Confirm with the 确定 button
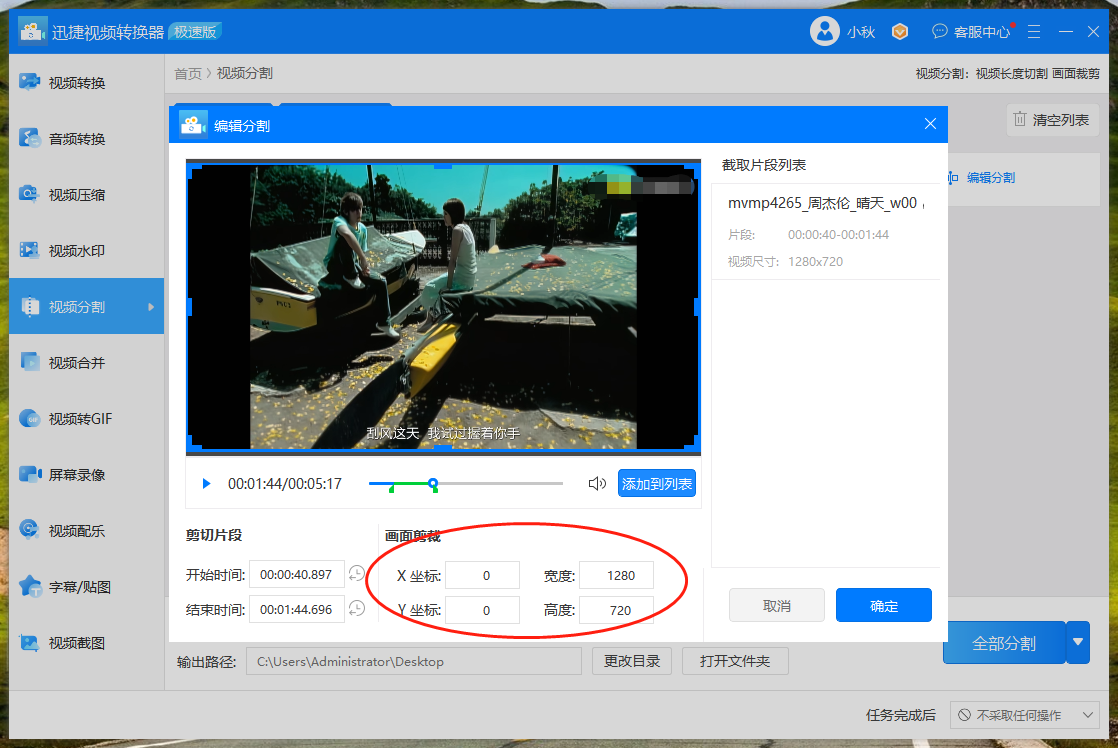This screenshot has width=1118, height=748. (x=884, y=606)
